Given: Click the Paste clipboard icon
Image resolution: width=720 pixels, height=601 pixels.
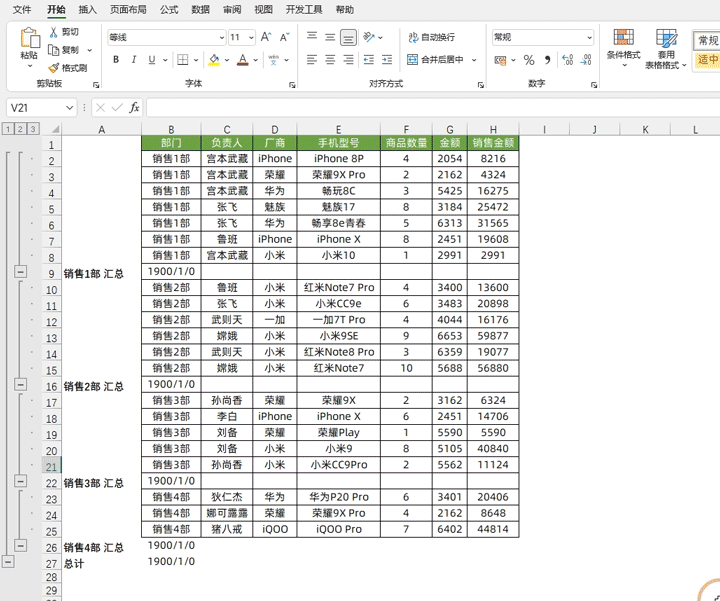Looking at the screenshot, I should pos(29,39).
